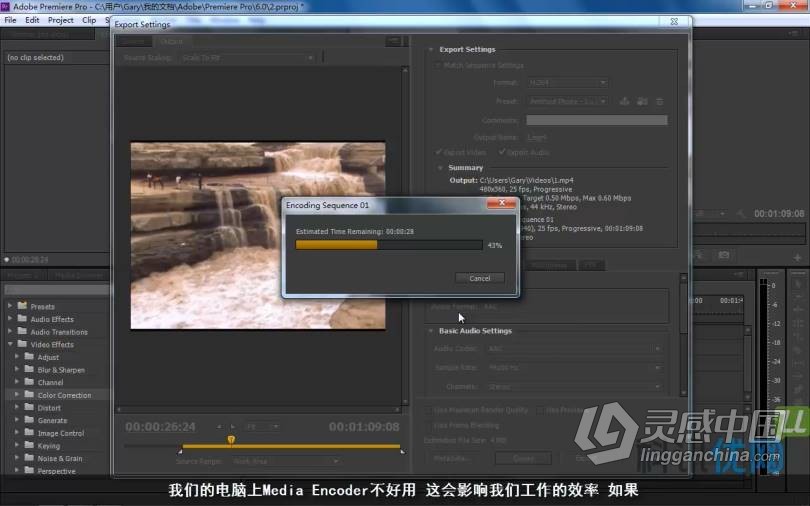The width and height of the screenshot is (810, 506).
Task: Collapse the Summary section
Action: click(x=440, y=168)
